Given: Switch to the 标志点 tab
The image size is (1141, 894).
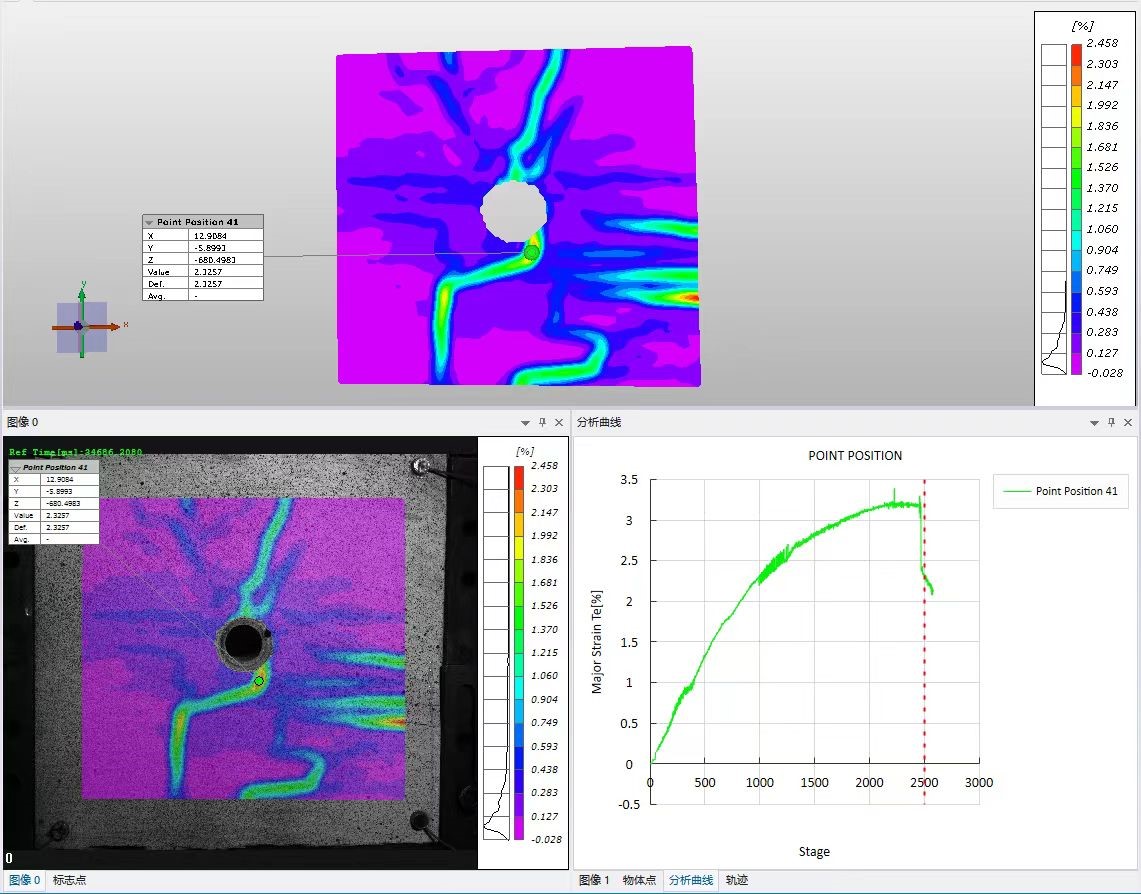Looking at the screenshot, I should [69, 880].
